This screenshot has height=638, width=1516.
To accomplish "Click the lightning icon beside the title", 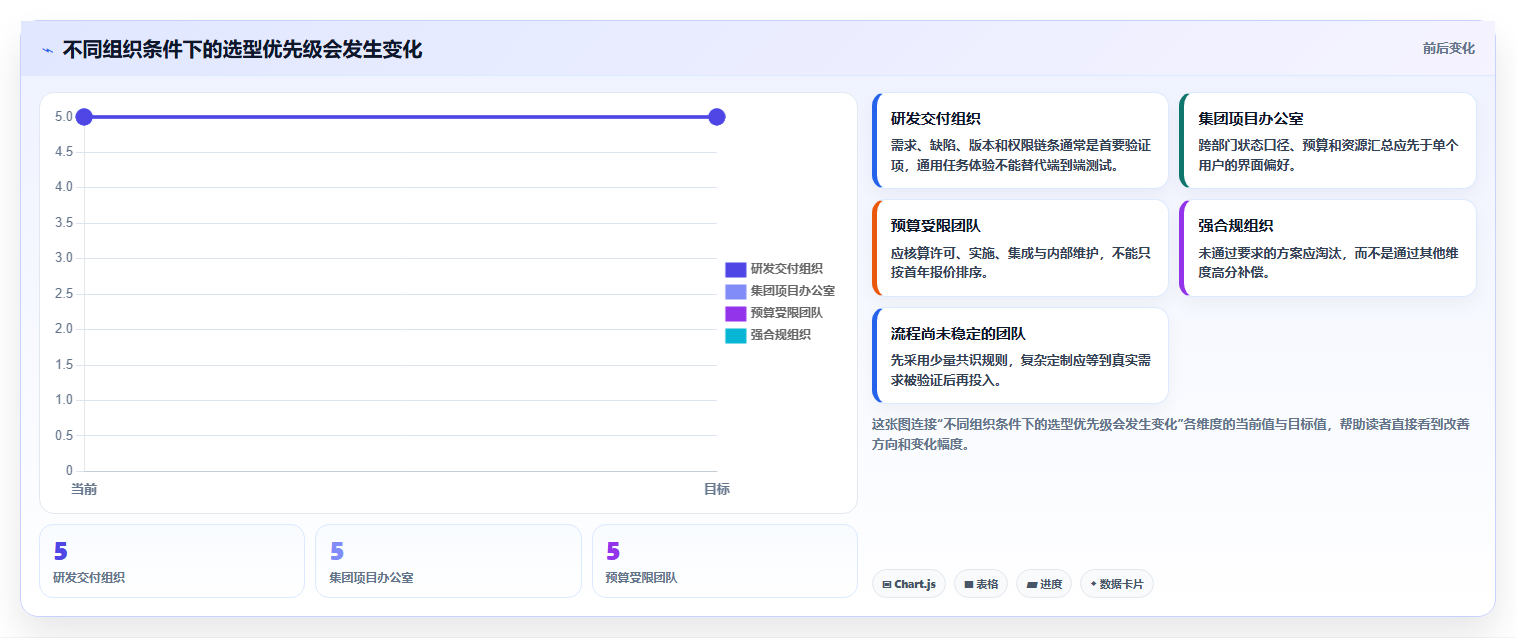I will pos(47,50).
